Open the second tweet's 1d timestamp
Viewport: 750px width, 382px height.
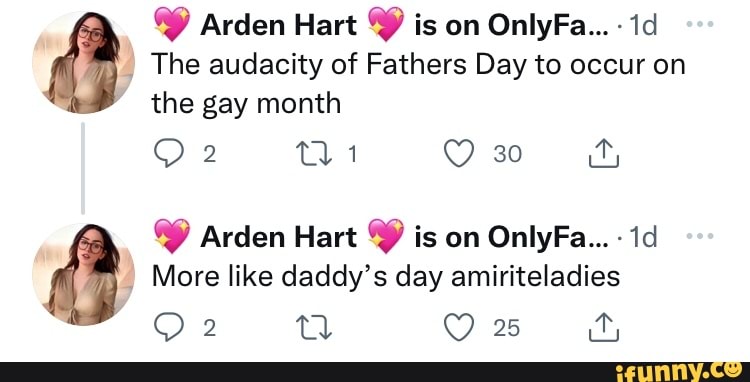coord(640,237)
